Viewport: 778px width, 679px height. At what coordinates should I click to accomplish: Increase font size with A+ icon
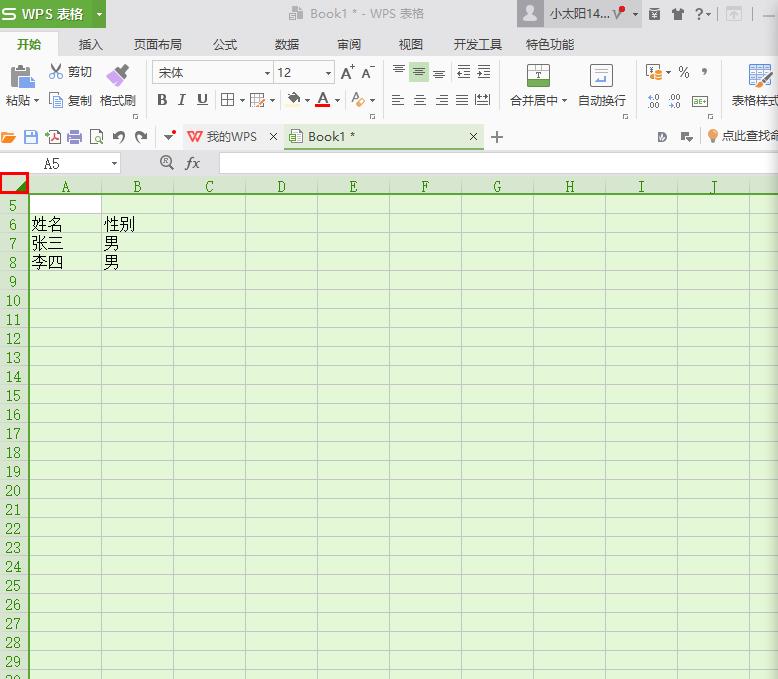point(347,73)
